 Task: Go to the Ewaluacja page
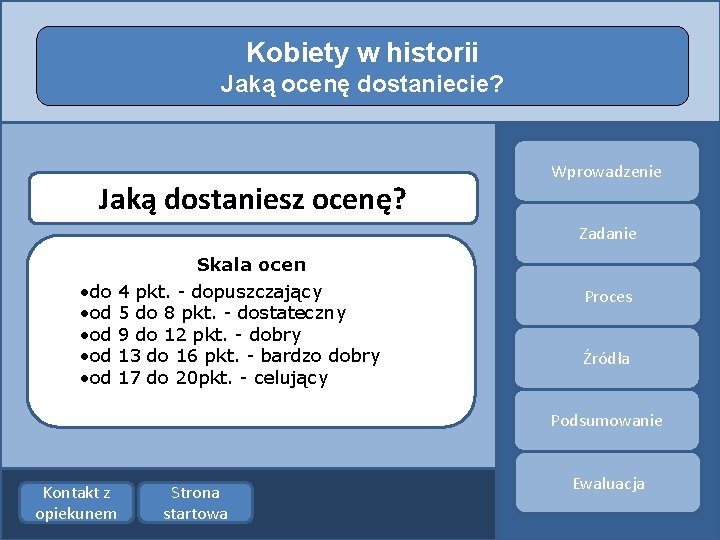[x=608, y=483]
